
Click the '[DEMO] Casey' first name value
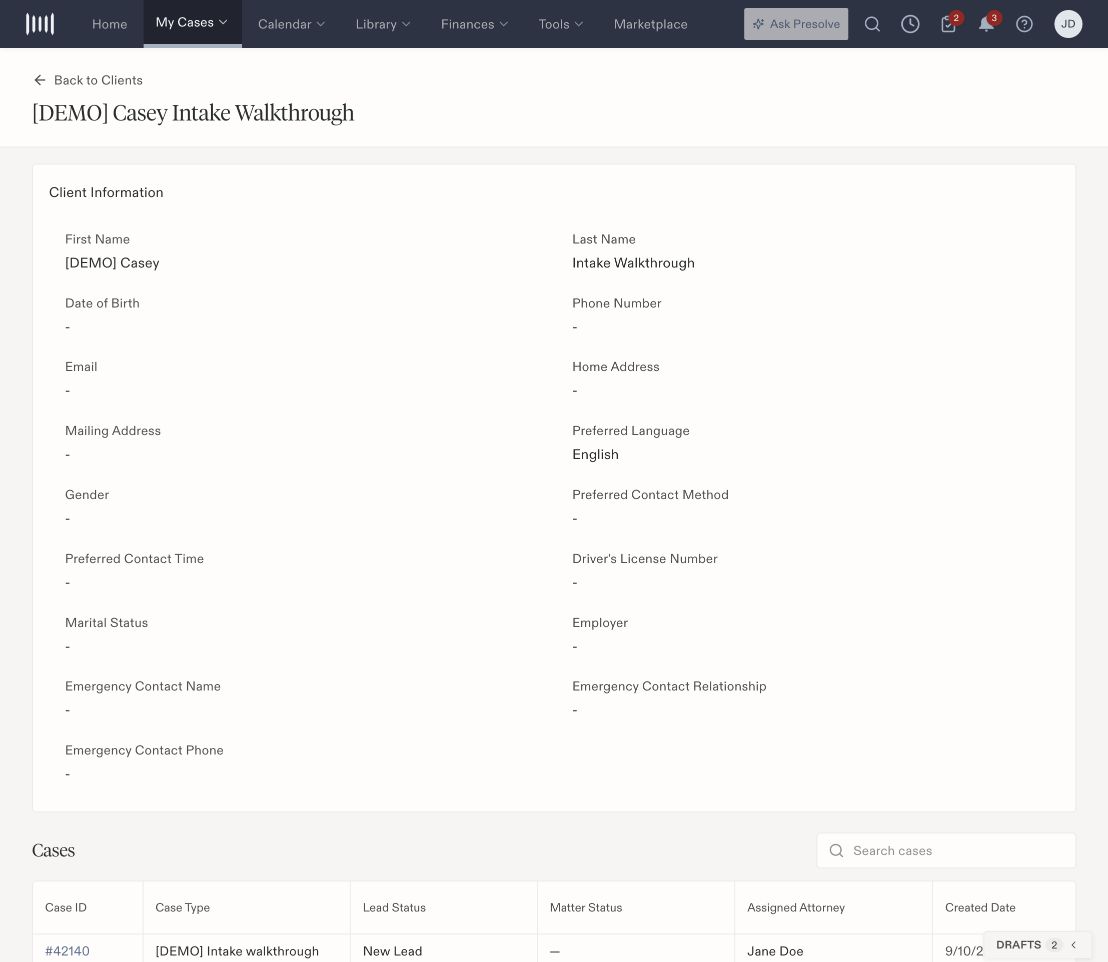click(x=112, y=263)
